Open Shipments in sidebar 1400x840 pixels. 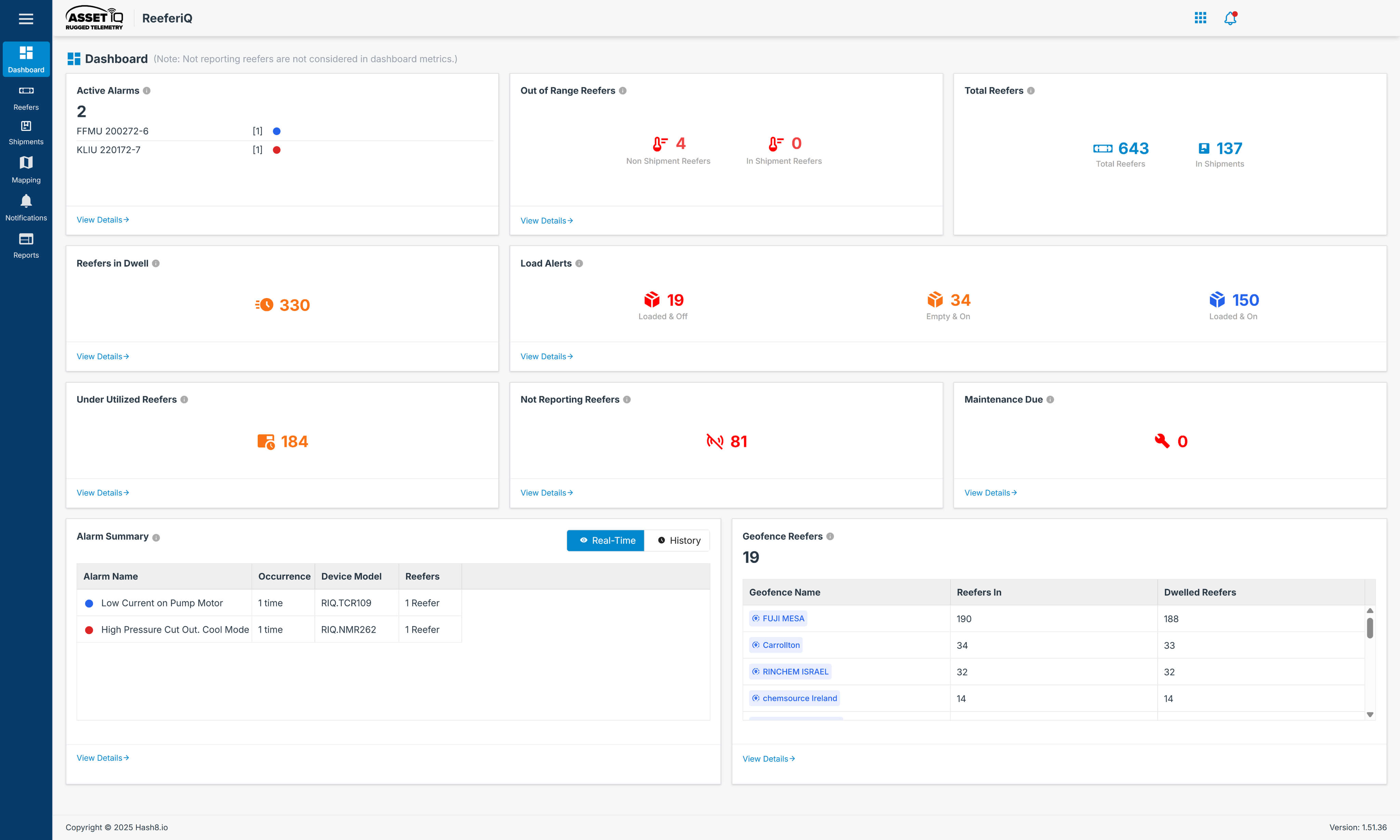coord(26,133)
